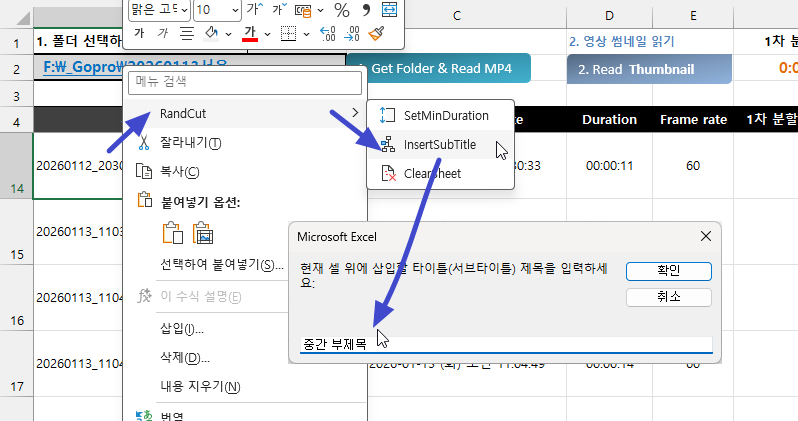Click 2. Read Thumbnail button
This screenshot has height=421, width=798.
tap(649, 69)
